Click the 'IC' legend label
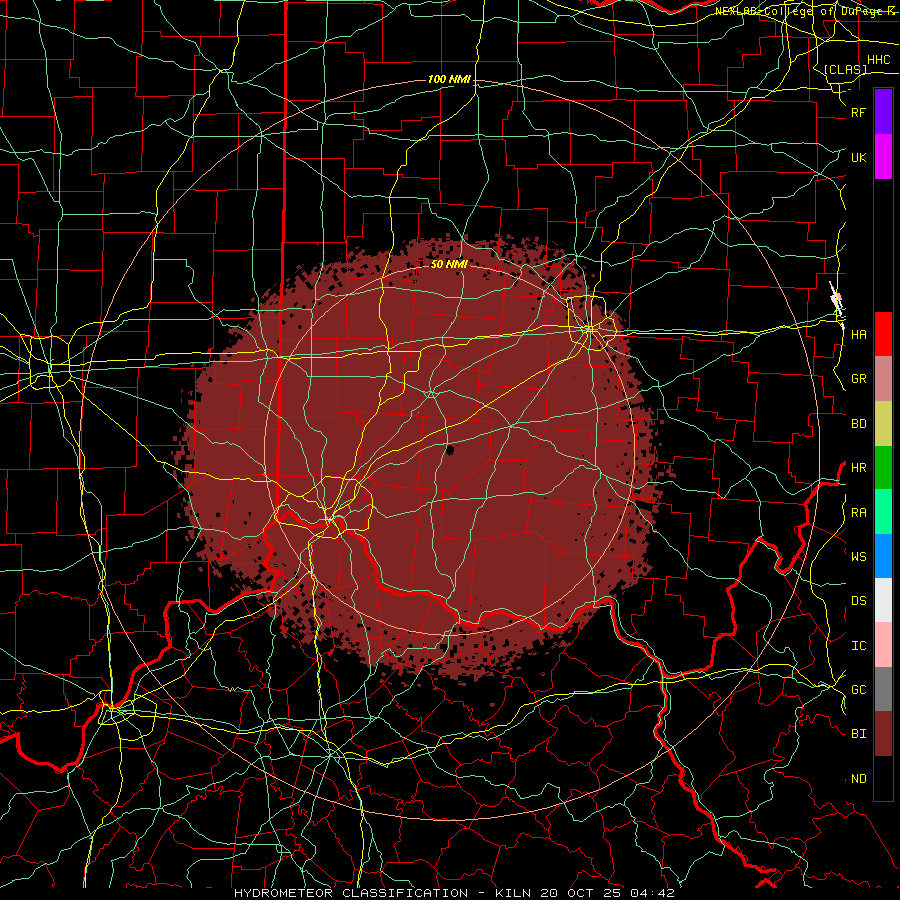 pos(859,646)
